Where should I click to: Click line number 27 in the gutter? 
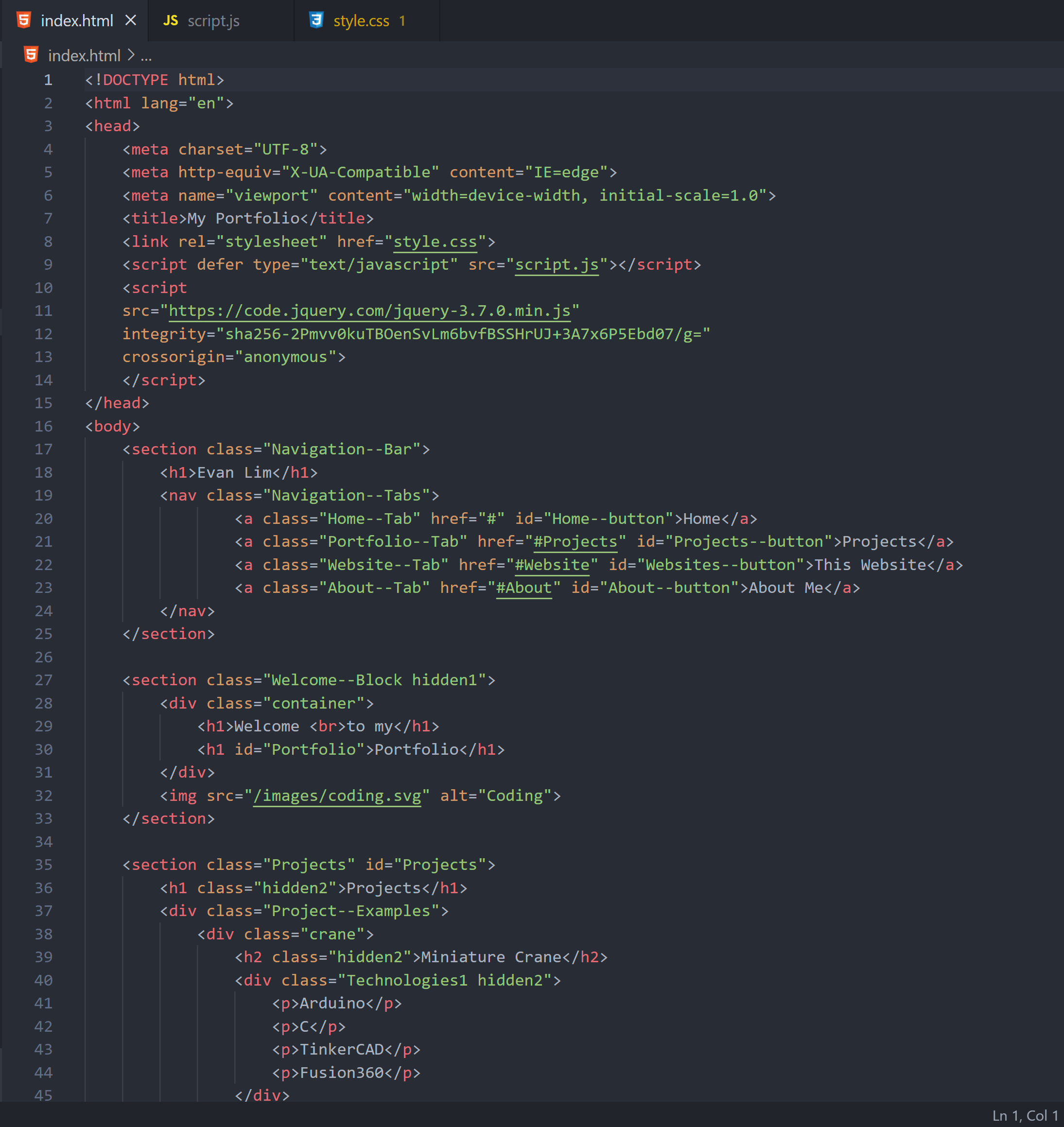[x=44, y=680]
